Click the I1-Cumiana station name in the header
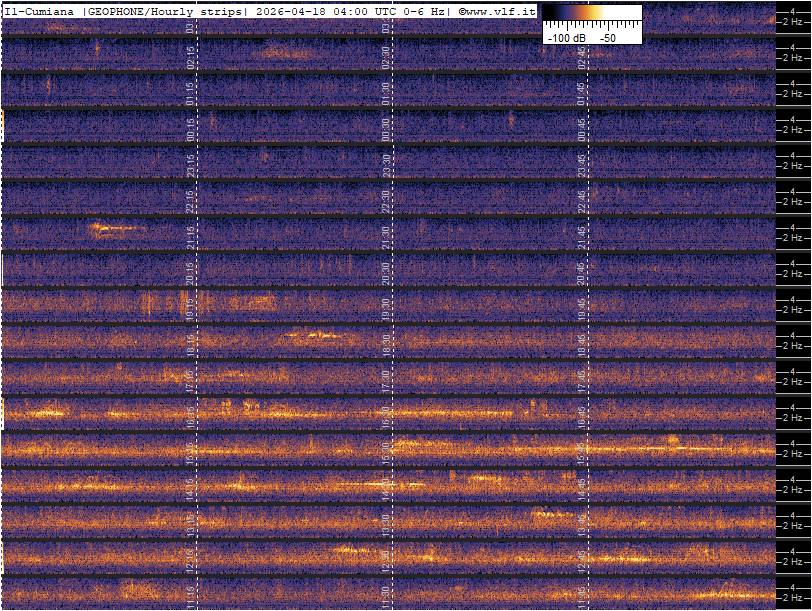 point(40,11)
